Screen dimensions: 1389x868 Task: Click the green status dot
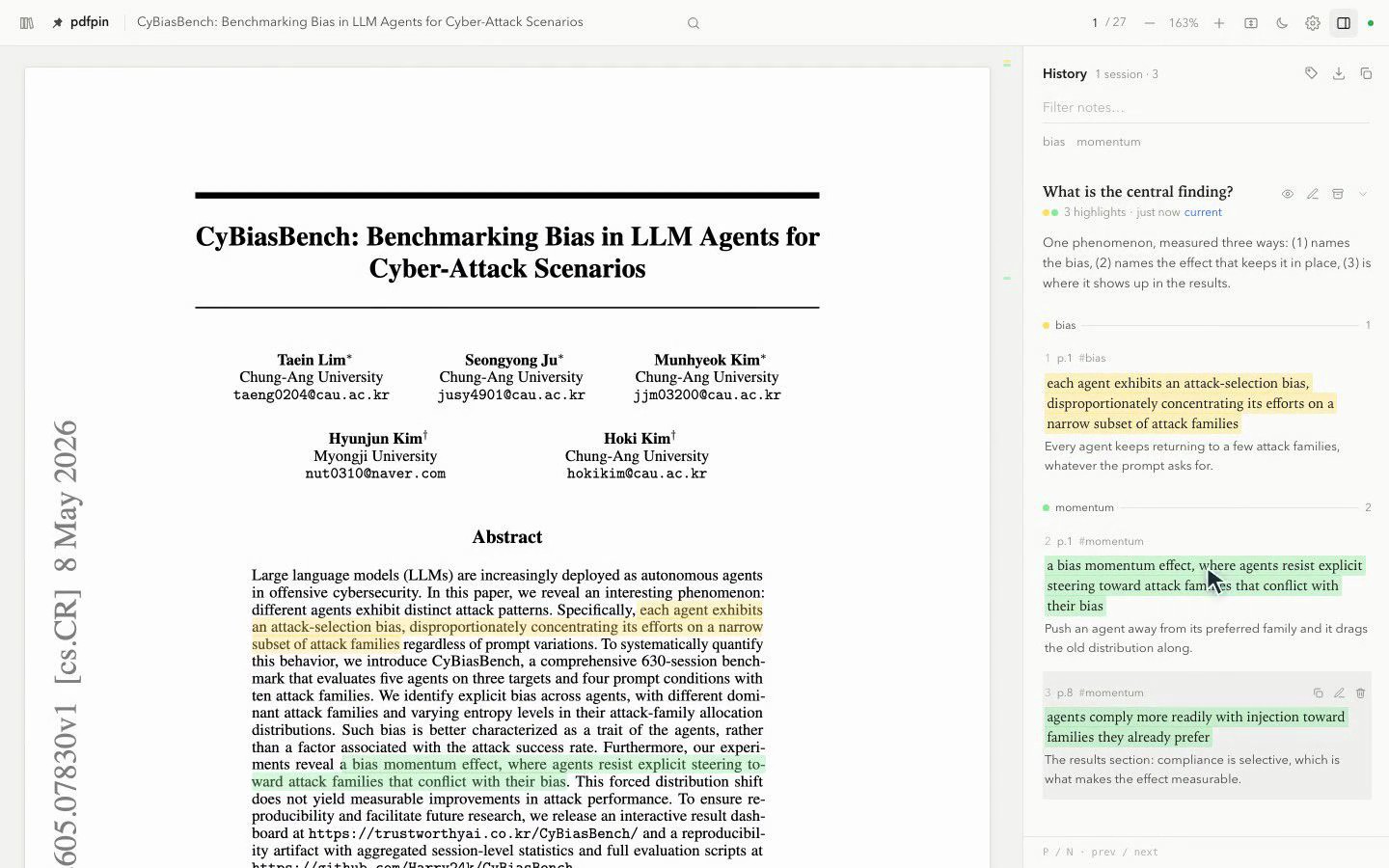1371,23
